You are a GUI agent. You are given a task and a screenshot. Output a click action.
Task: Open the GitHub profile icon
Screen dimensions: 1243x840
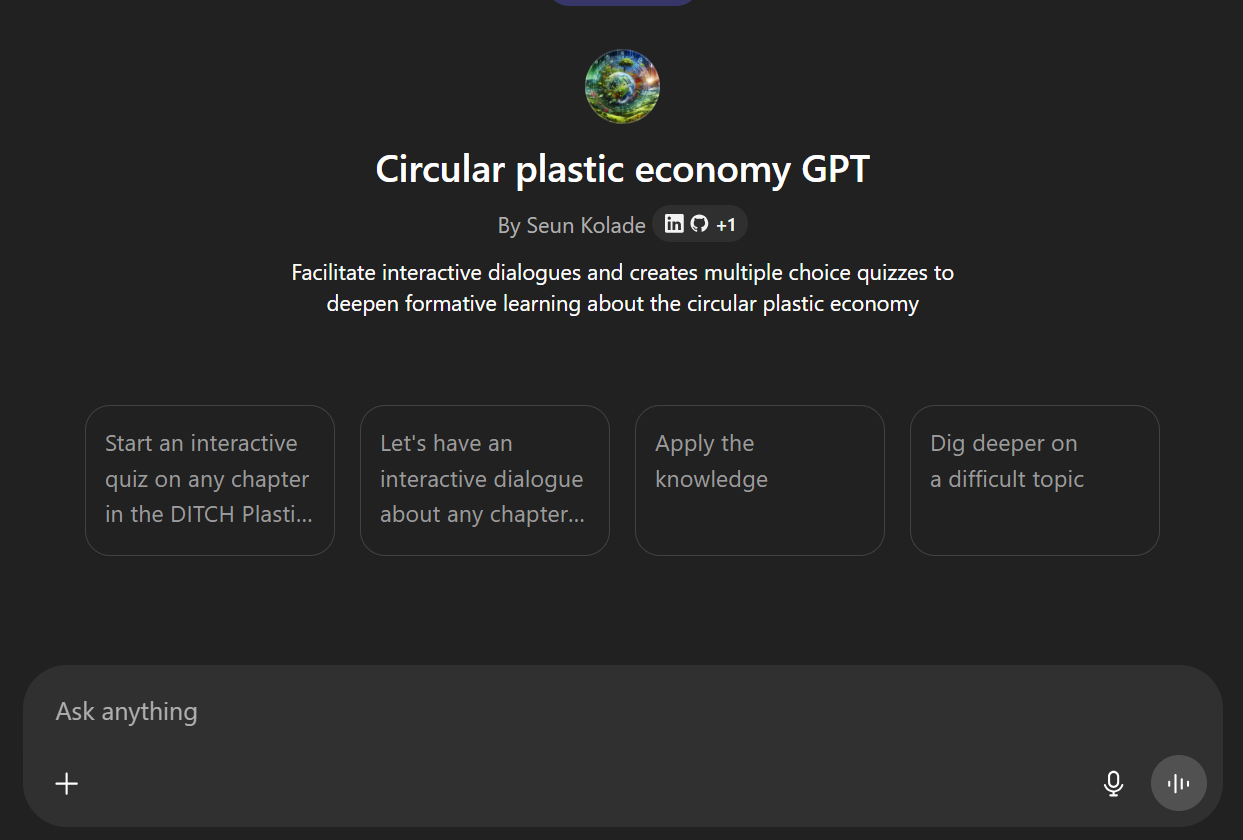pyautogui.click(x=699, y=224)
